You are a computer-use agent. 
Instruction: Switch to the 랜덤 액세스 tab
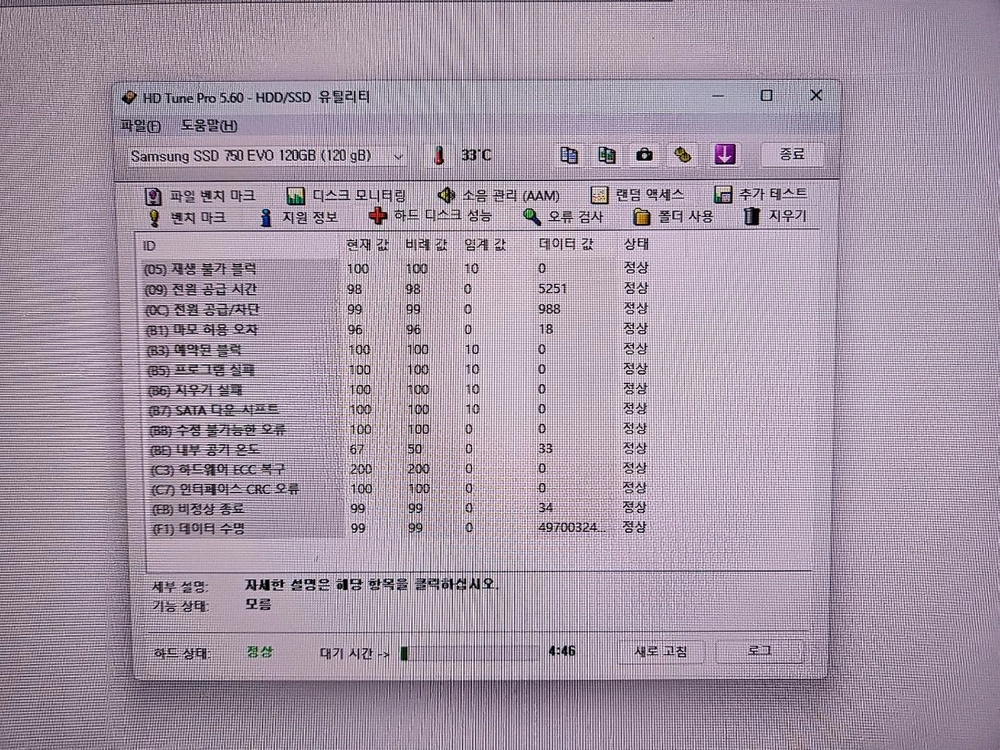637,195
